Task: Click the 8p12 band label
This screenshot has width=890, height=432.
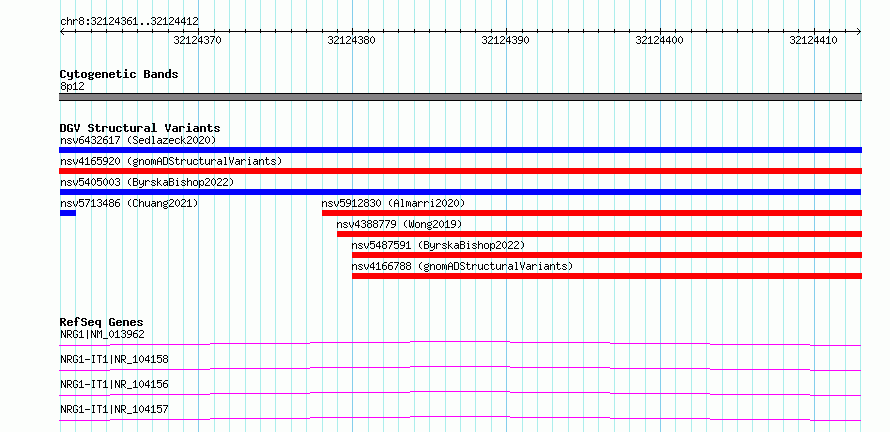Action: pos(72,87)
